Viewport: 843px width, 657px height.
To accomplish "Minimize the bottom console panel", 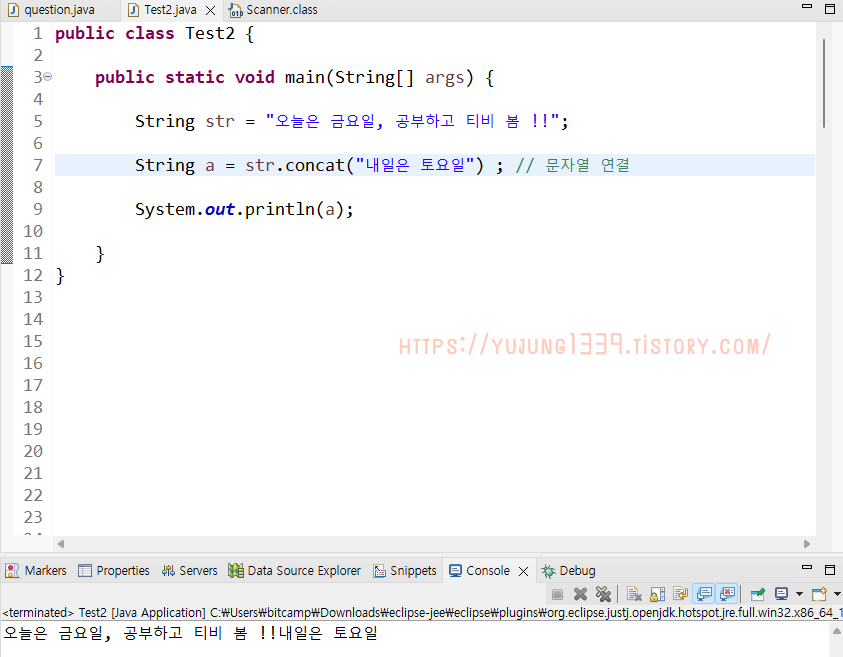I will pyautogui.click(x=806, y=567).
